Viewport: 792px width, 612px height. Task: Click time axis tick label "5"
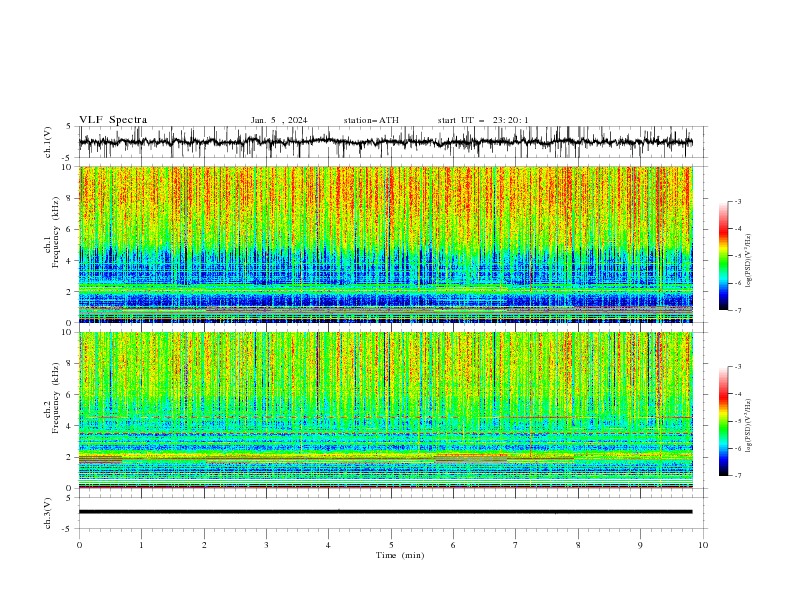pyautogui.click(x=391, y=545)
